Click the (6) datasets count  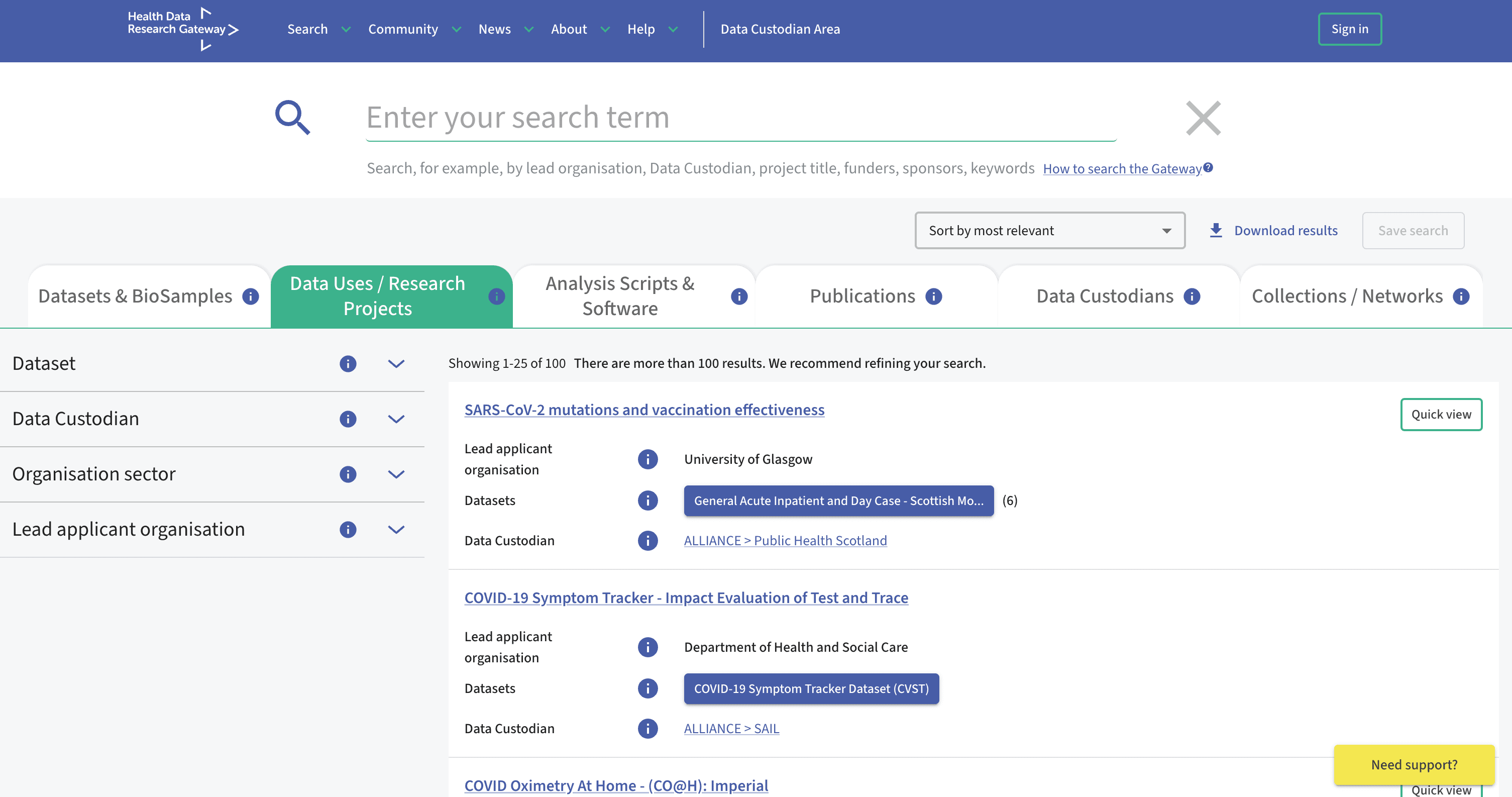(x=1010, y=501)
